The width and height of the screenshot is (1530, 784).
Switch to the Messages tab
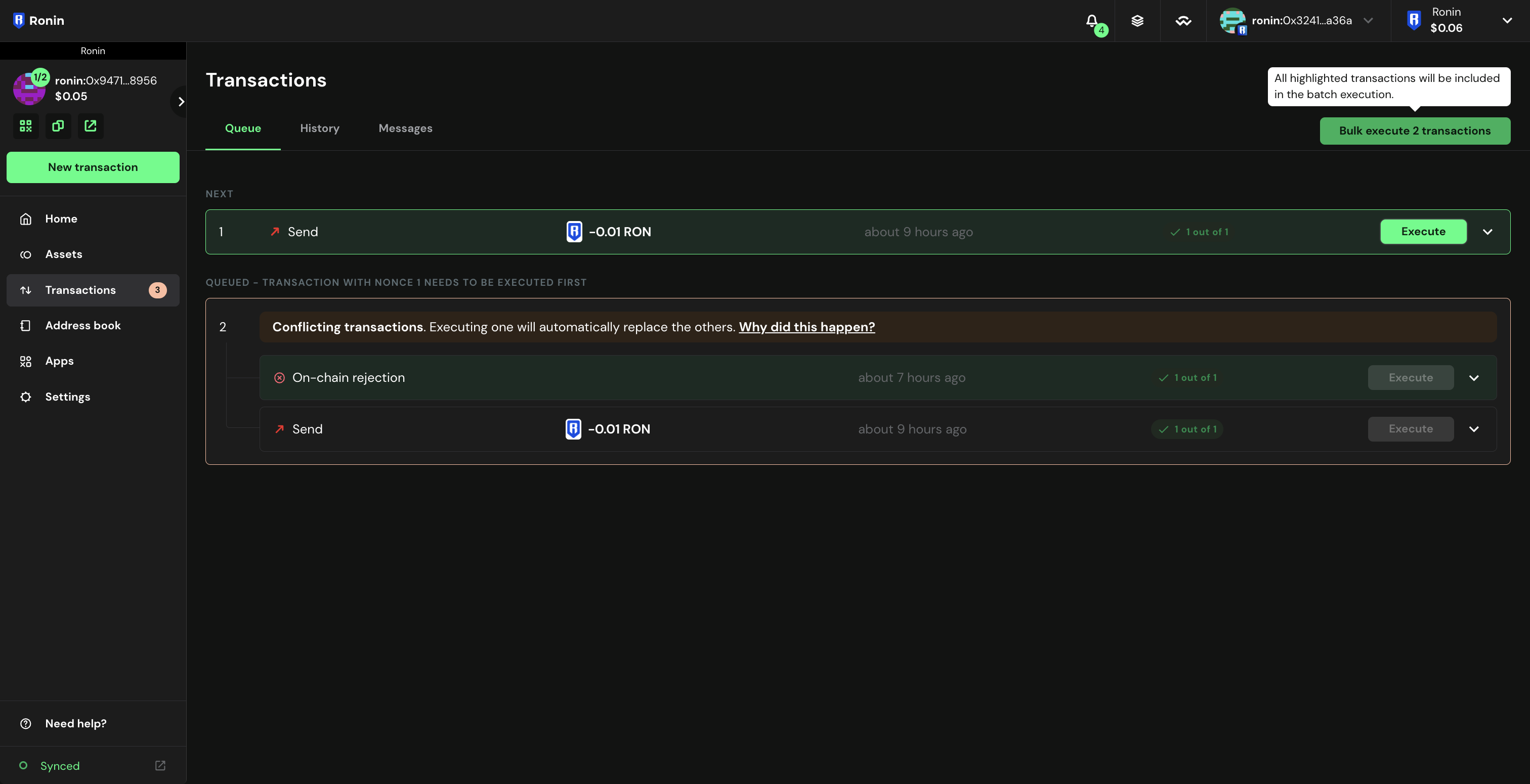(405, 128)
